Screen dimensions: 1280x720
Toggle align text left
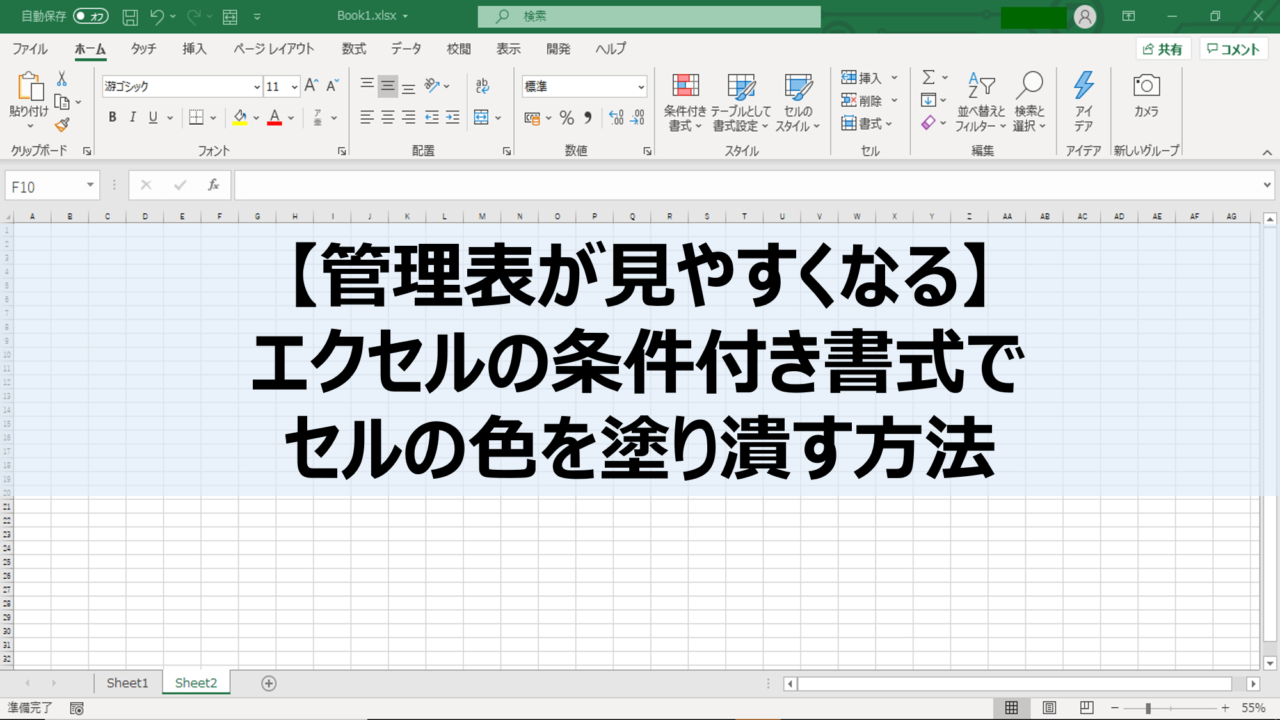pos(367,118)
